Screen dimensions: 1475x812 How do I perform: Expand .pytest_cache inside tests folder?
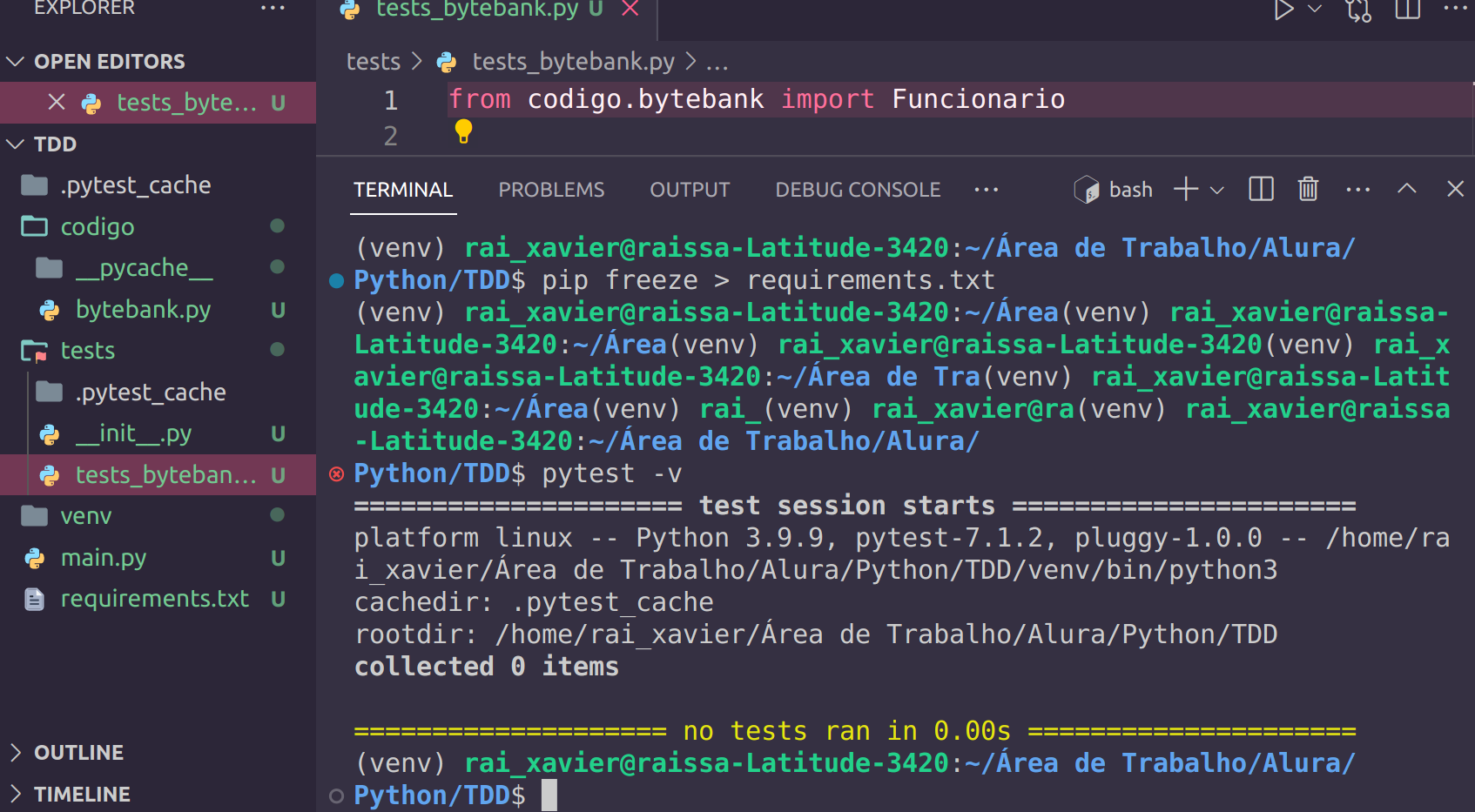click(151, 393)
